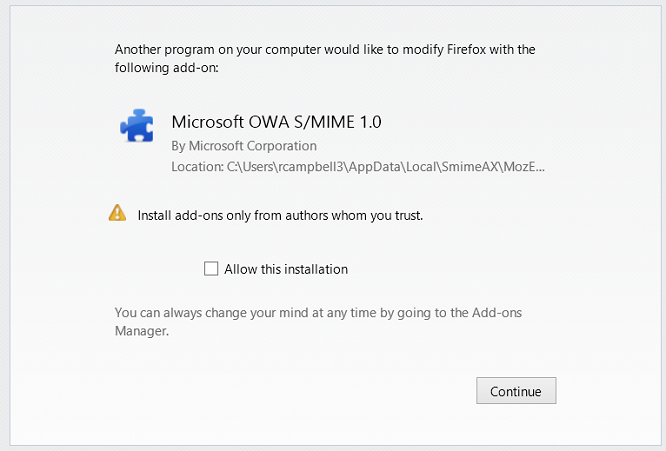Click the blue puzzle piece add-on icon

coord(137,126)
